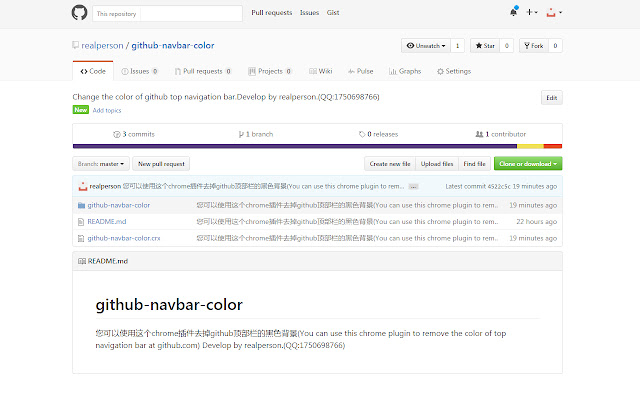Screen dimensions: 640x400
Task: Open the plus create-new dropdown
Action: tap(531, 12)
